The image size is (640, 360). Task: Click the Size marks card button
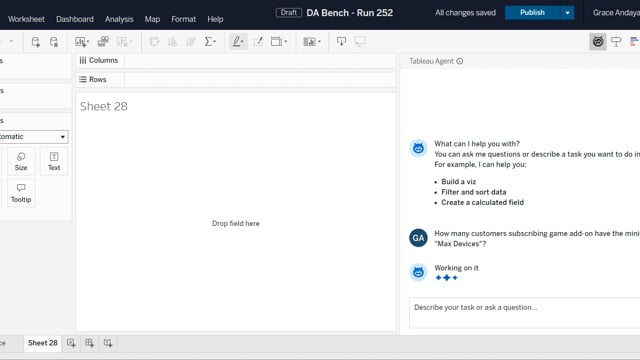[21, 162]
